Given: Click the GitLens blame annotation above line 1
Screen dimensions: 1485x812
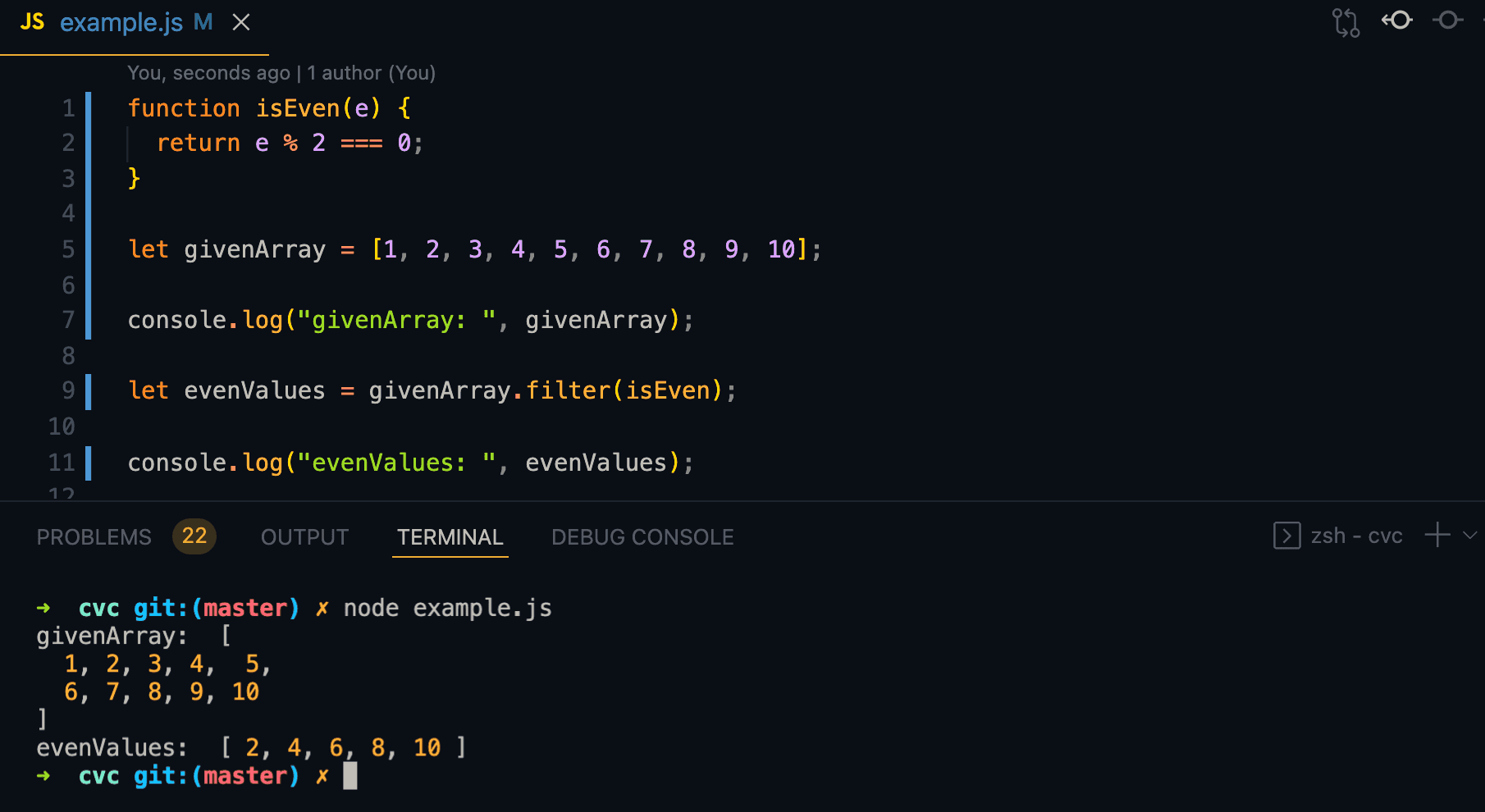Looking at the screenshot, I should point(281,73).
